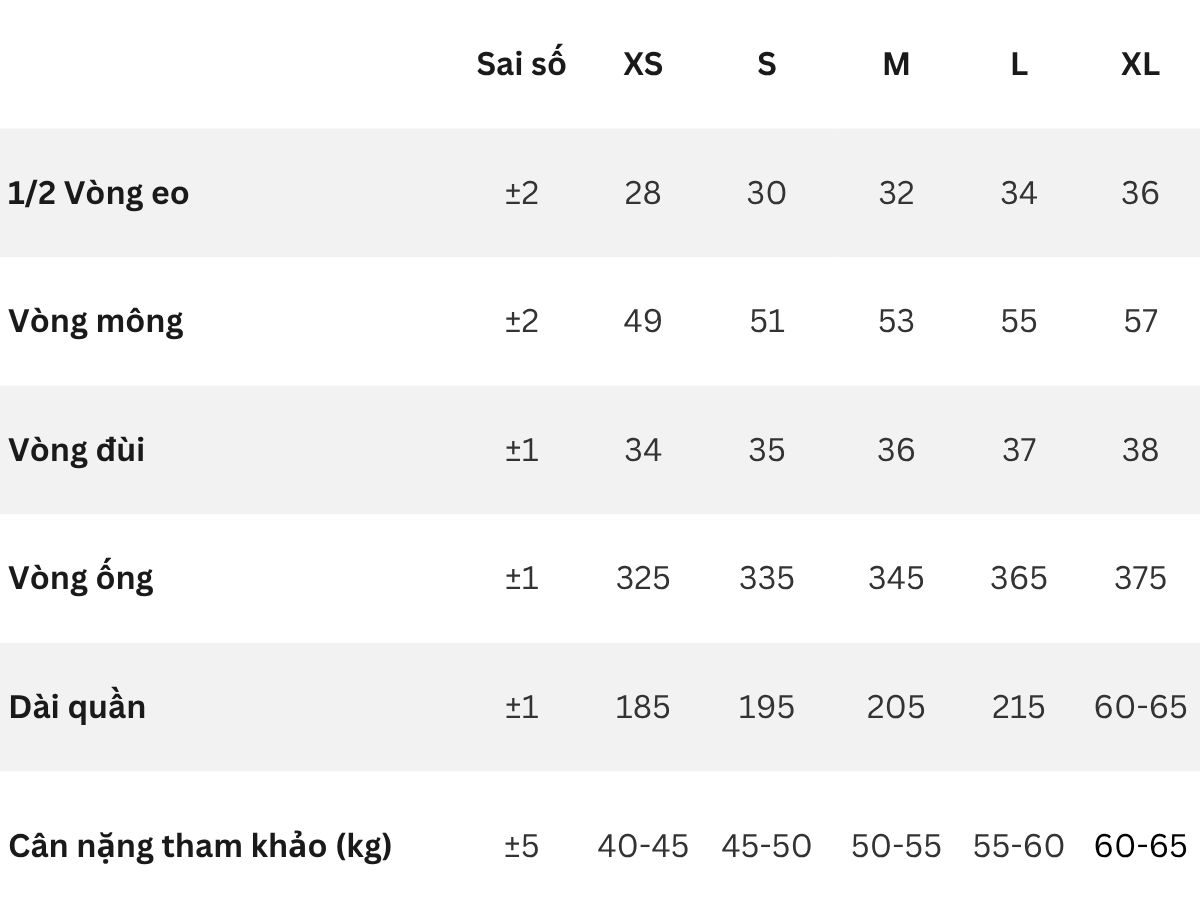Click the "Dài quần" row label
Screen dimensions: 1200x900
77,707
